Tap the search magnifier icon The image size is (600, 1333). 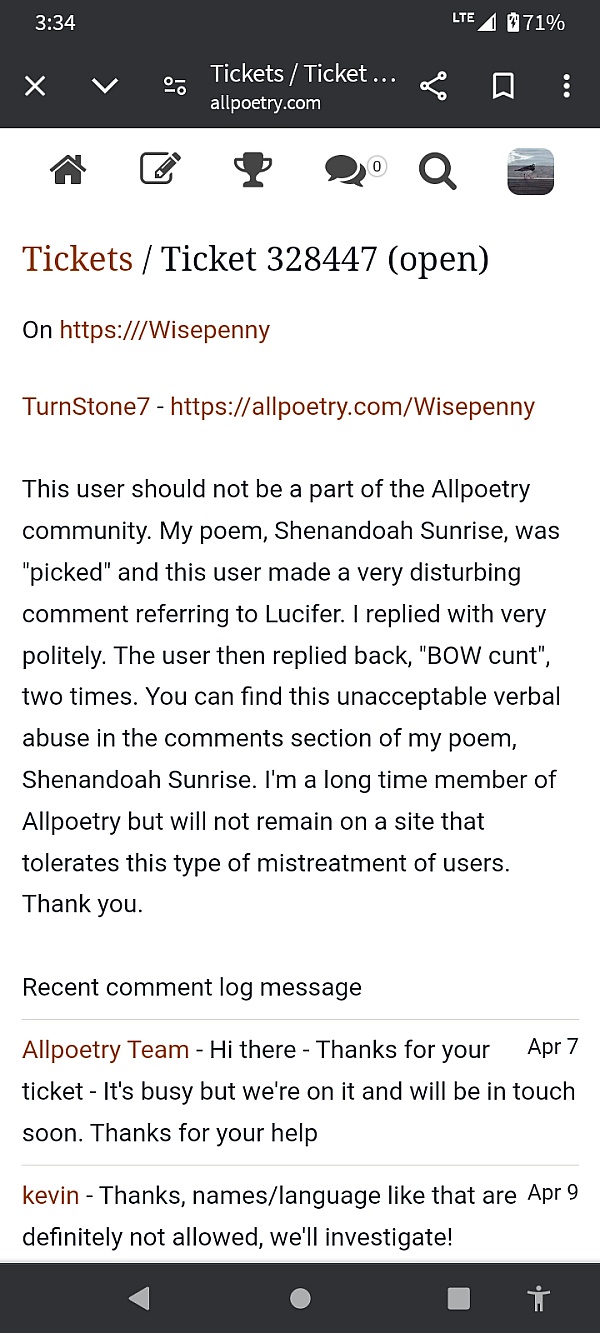click(x=437, y=171)
